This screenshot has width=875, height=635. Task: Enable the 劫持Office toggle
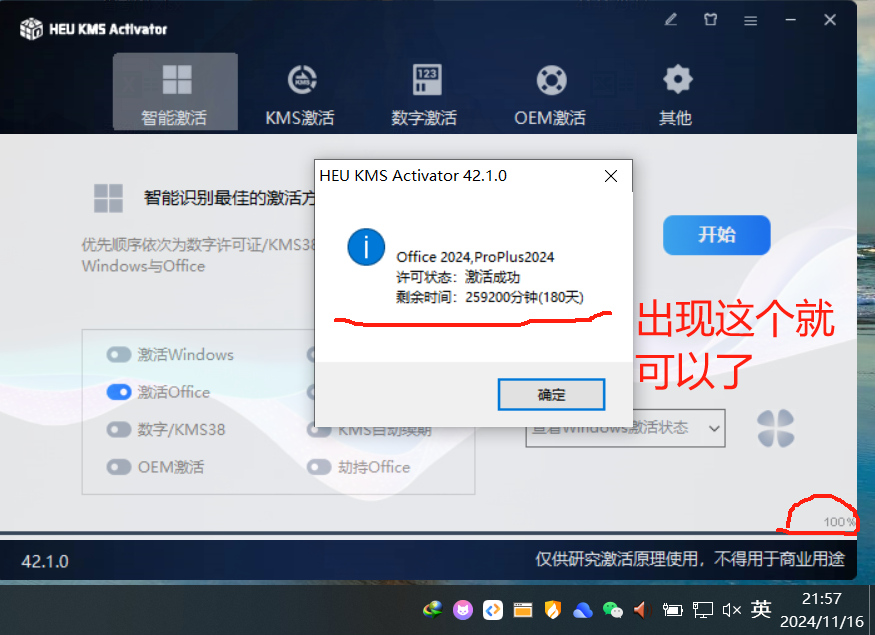click(319, 467)
